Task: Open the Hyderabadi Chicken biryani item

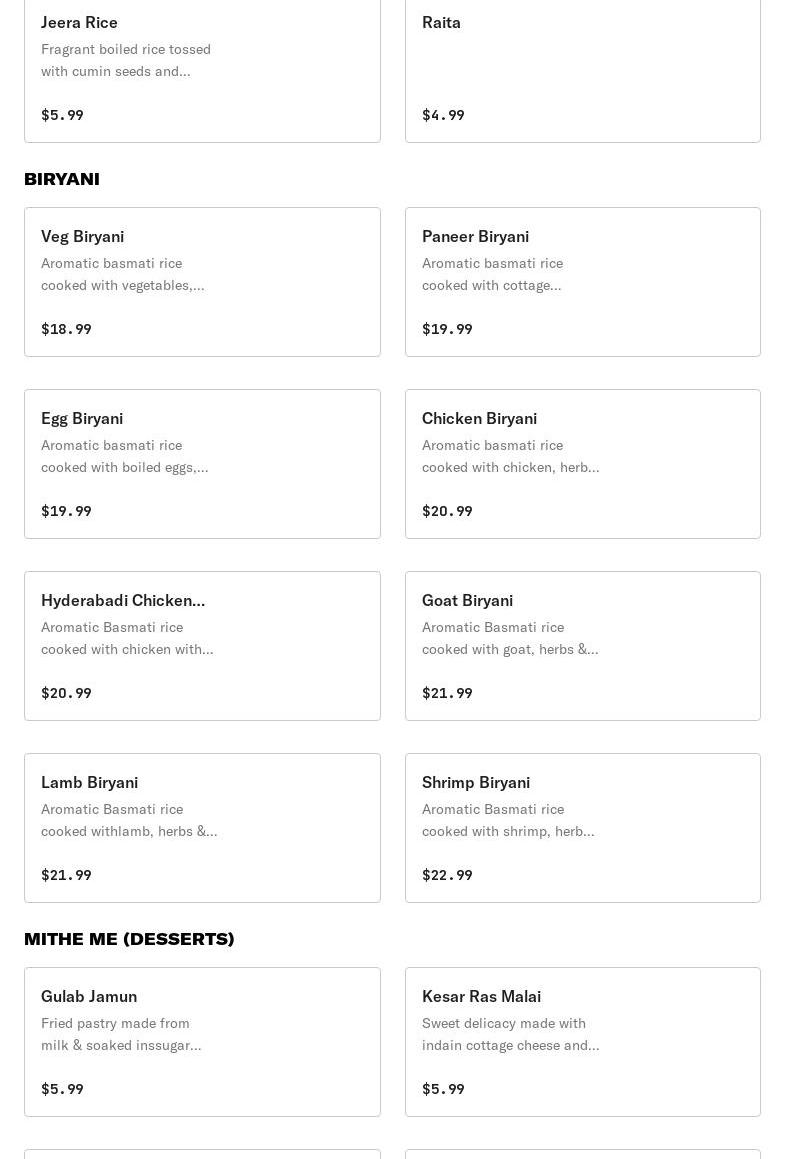Action: click(123, 600)
